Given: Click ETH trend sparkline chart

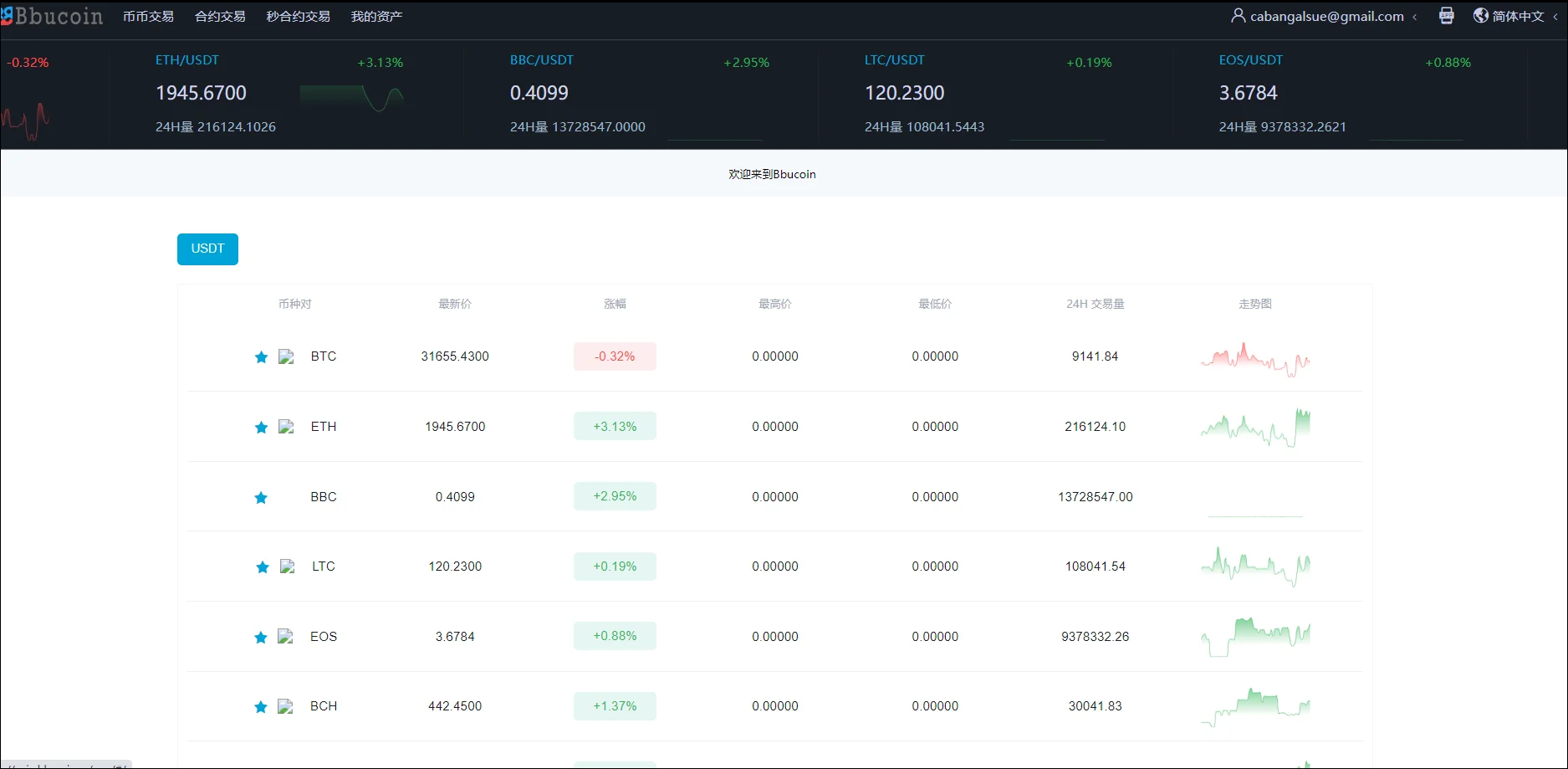Looking at the screenshot, I should (x=1255, y=428).
